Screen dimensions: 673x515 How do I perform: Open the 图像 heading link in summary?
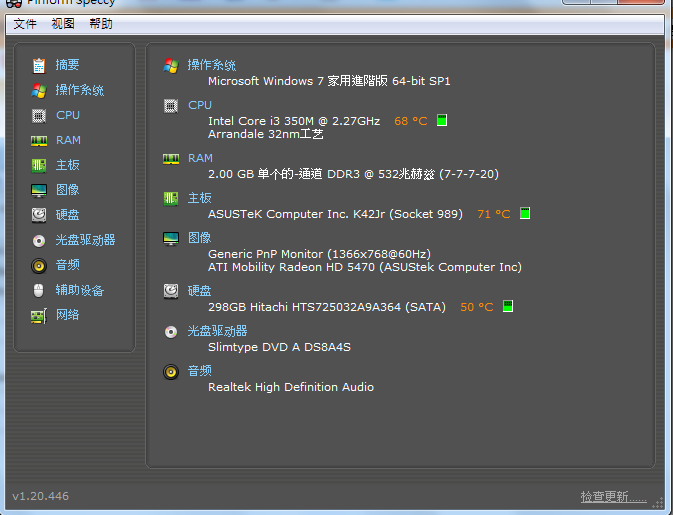pos(200,238)
